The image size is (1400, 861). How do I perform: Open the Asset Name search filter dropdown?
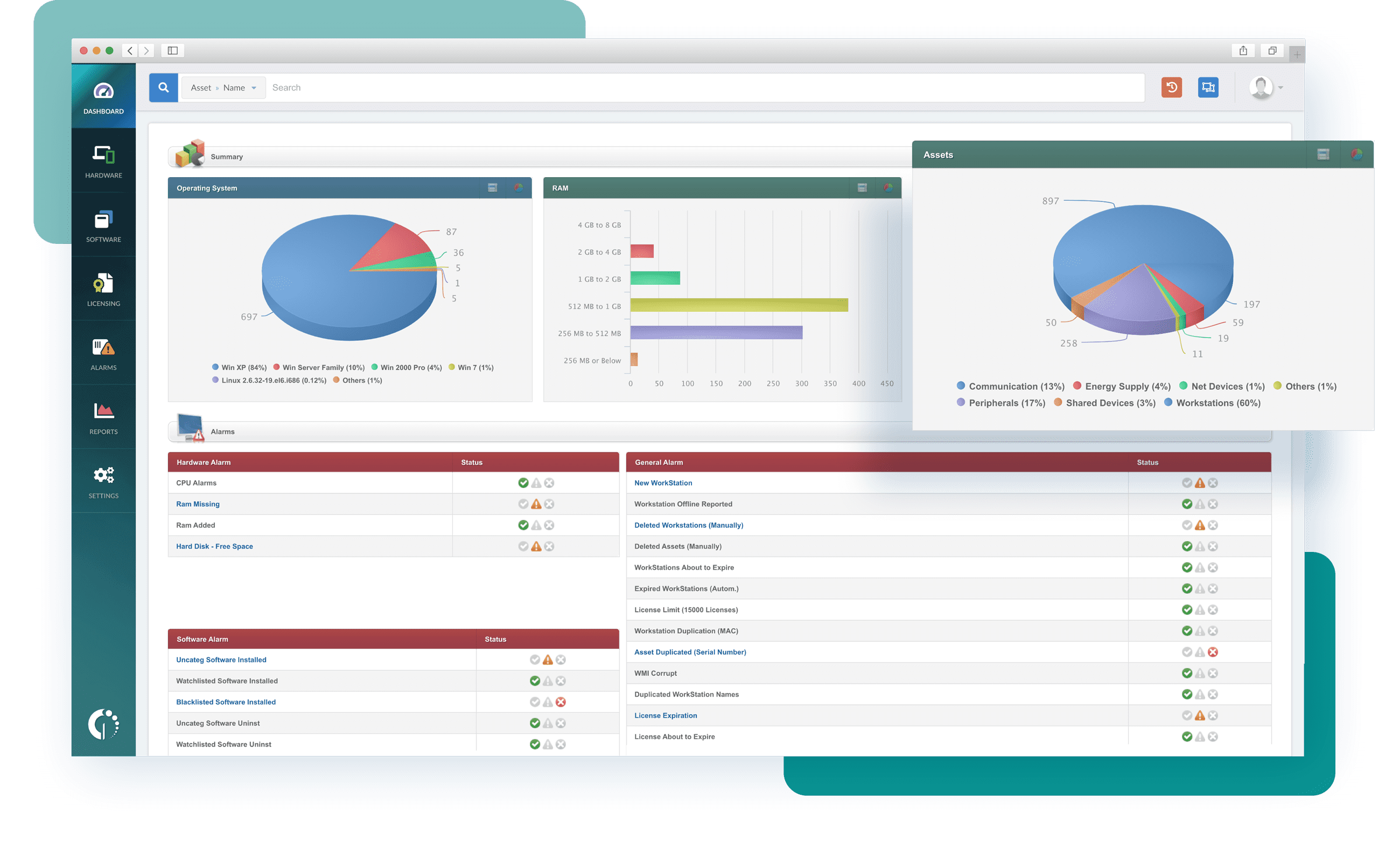[223, 87]
